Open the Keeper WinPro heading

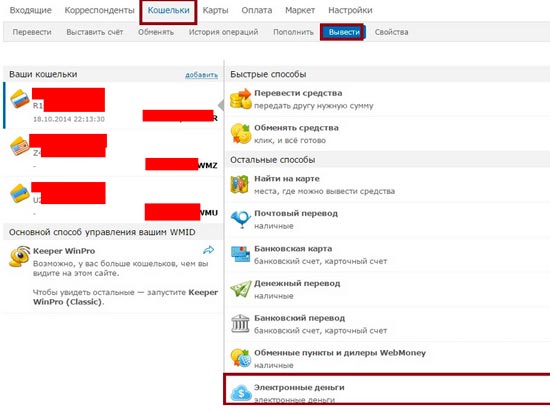[x=64, y=251]
